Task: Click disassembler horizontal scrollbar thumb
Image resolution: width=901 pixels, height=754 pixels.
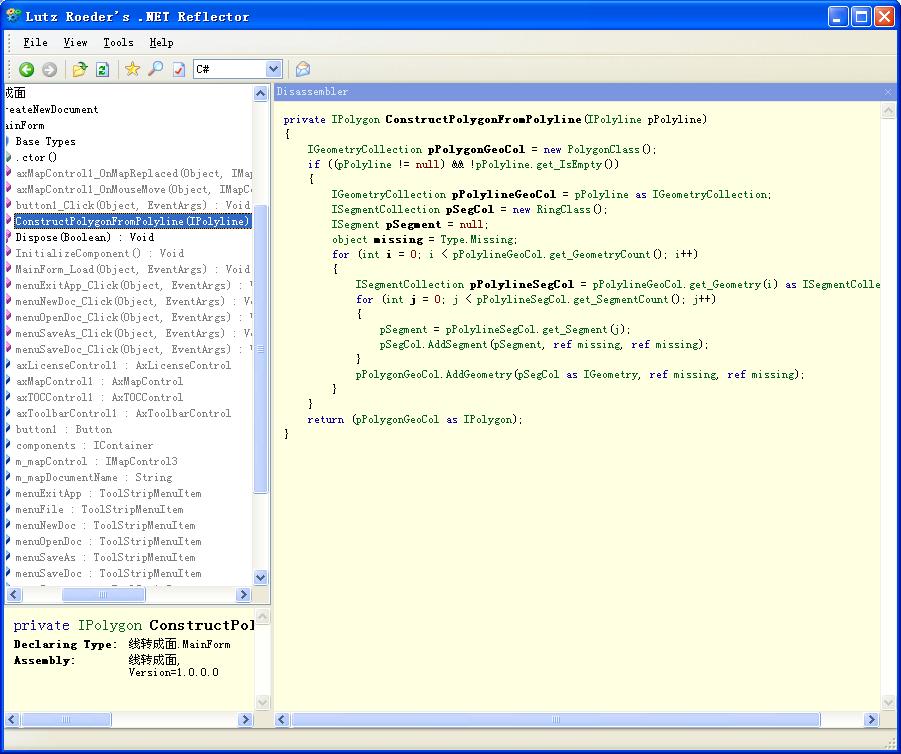Action: pos(555,720)
